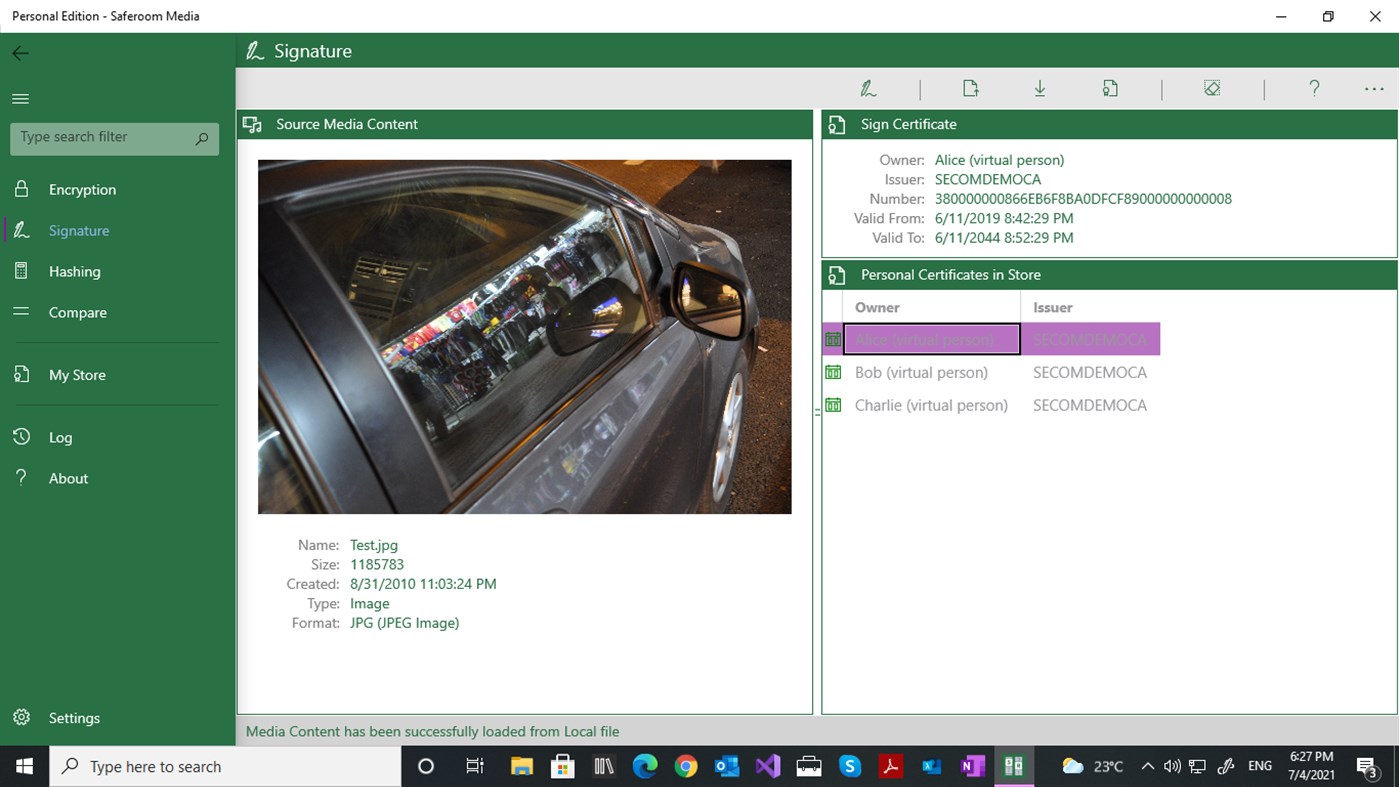
Task: Switch to the My Store section
Action: (78, 374)
